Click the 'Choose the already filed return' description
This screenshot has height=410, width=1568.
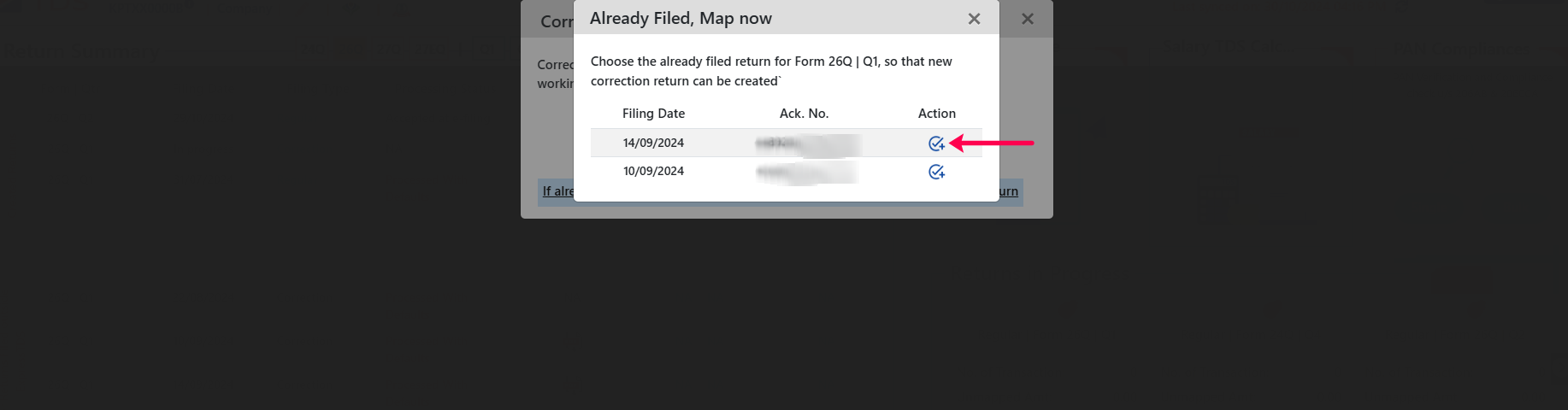click(x=771, y=71)
